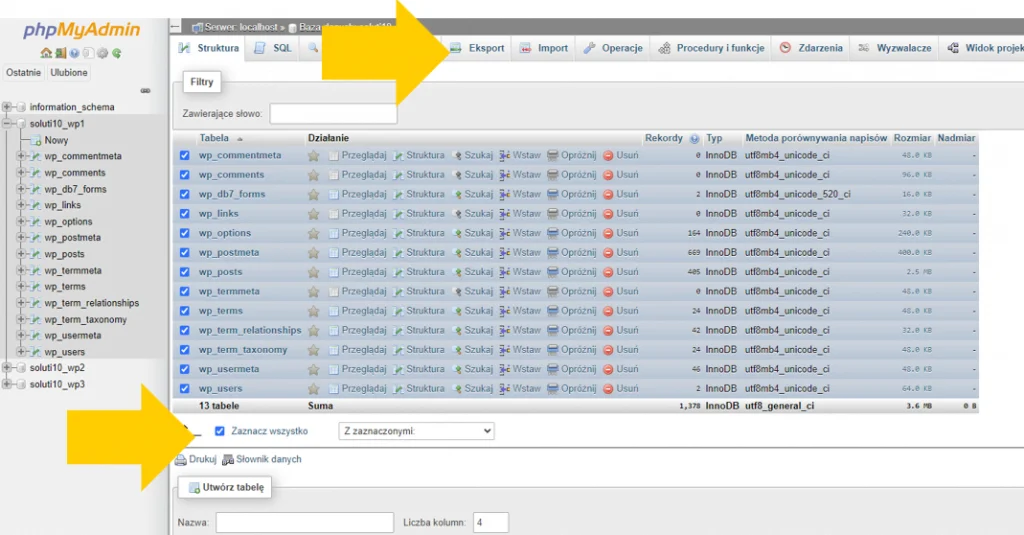
Task: Open the Import tab
Action: point(544,48)
